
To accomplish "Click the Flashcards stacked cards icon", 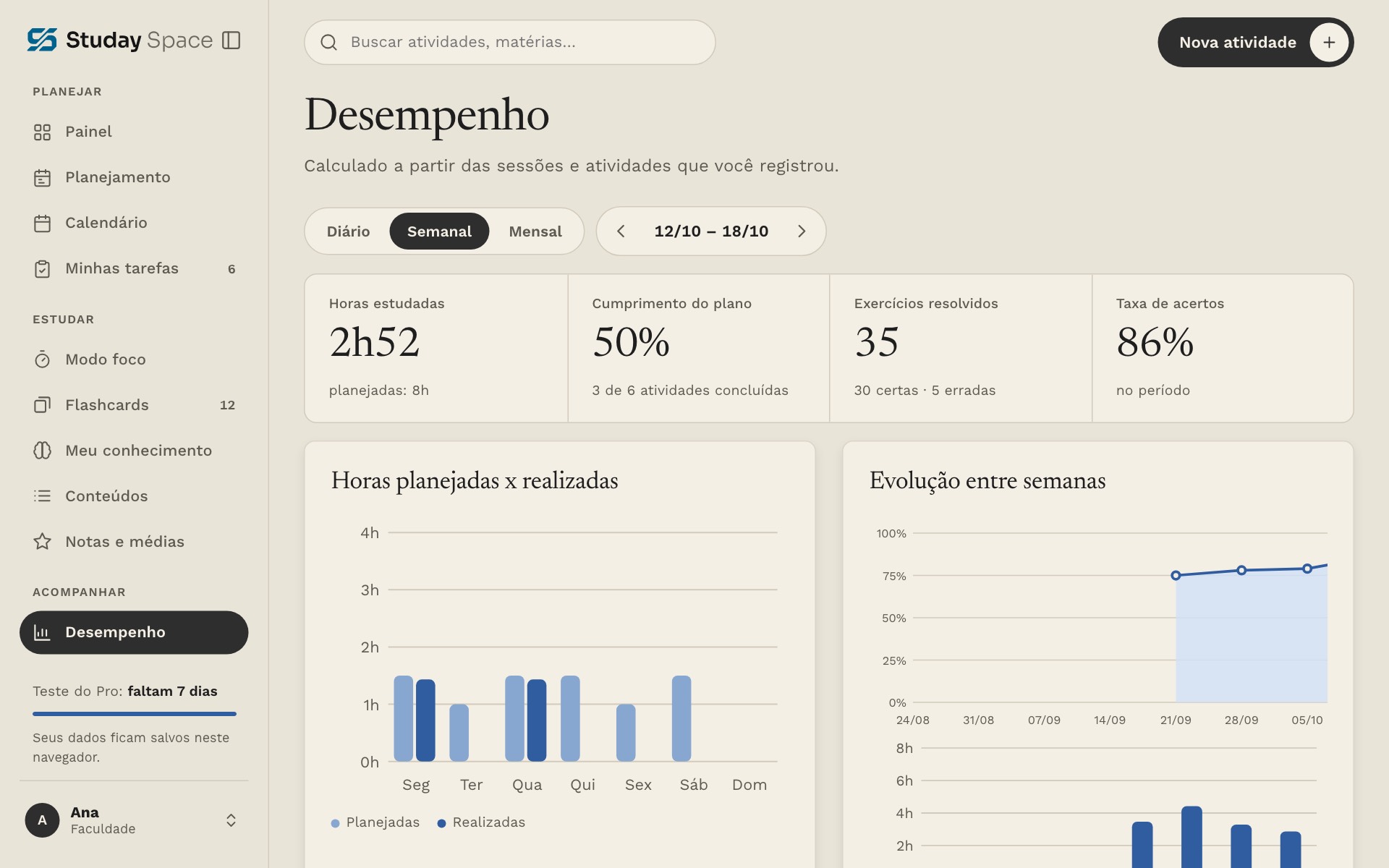I will click(x=42, y=405).
